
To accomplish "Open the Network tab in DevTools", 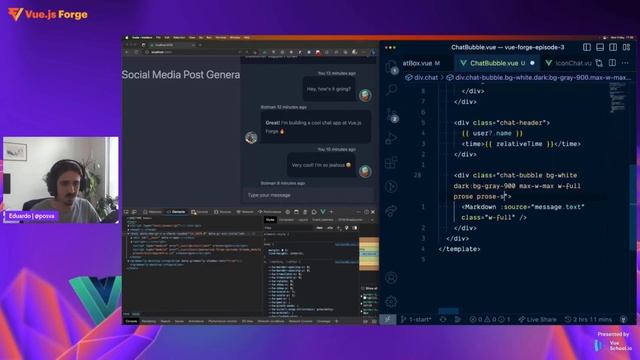I will tap(245, 212).
